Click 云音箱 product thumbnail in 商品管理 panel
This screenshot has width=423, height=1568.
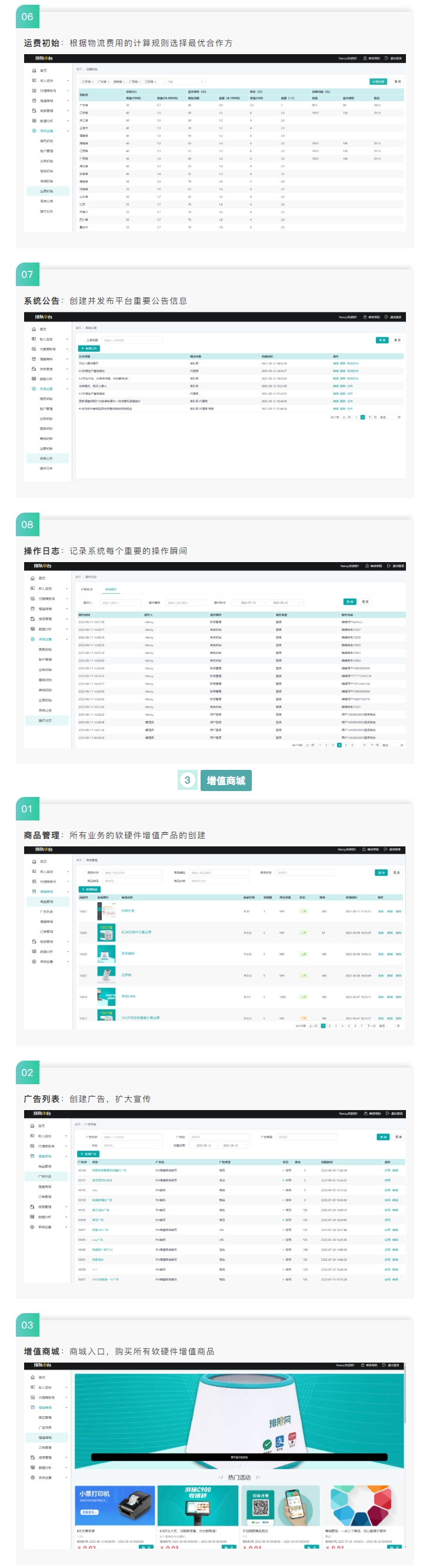pos(106,975)
